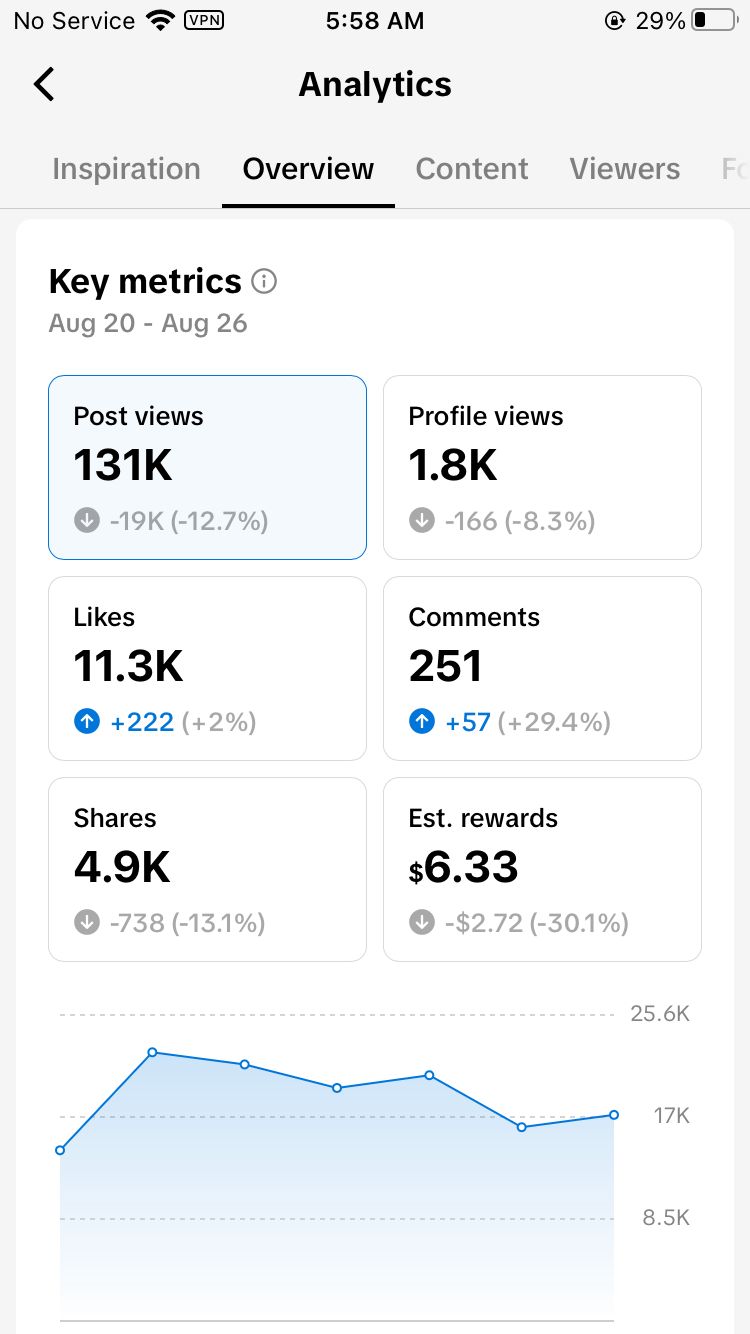The height and width of the screenshot is (1334, 750).
Task: Switch to the Content tab
Action: pos(472,169)
